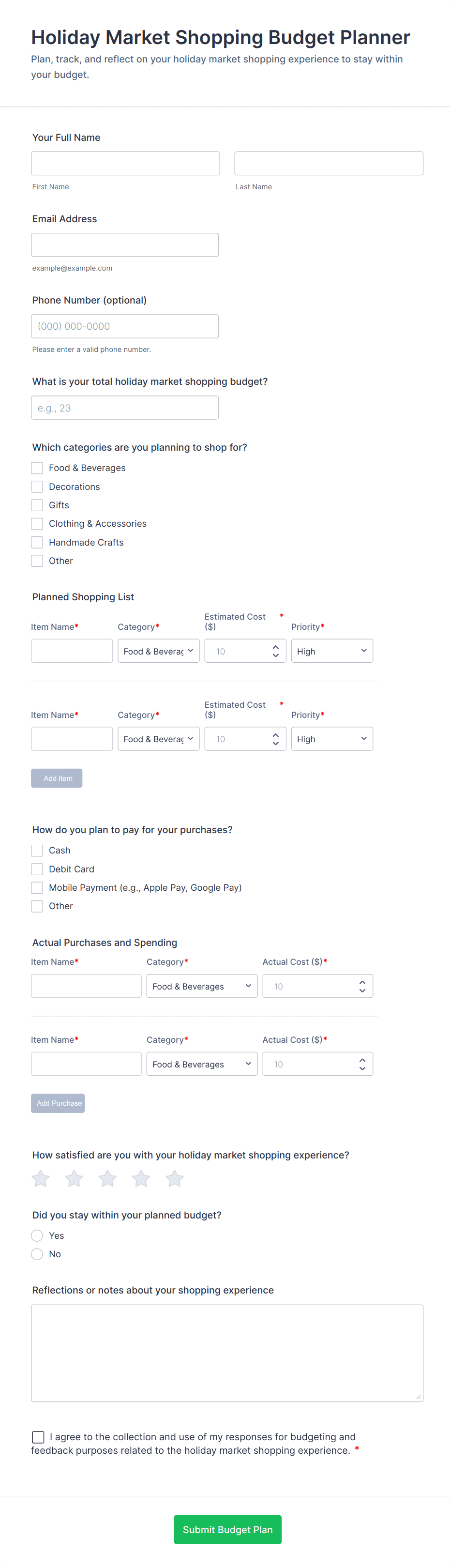
Task: Accept the data collection consent checkbox
Action: pyautogui.click(x=38, y=1437)
